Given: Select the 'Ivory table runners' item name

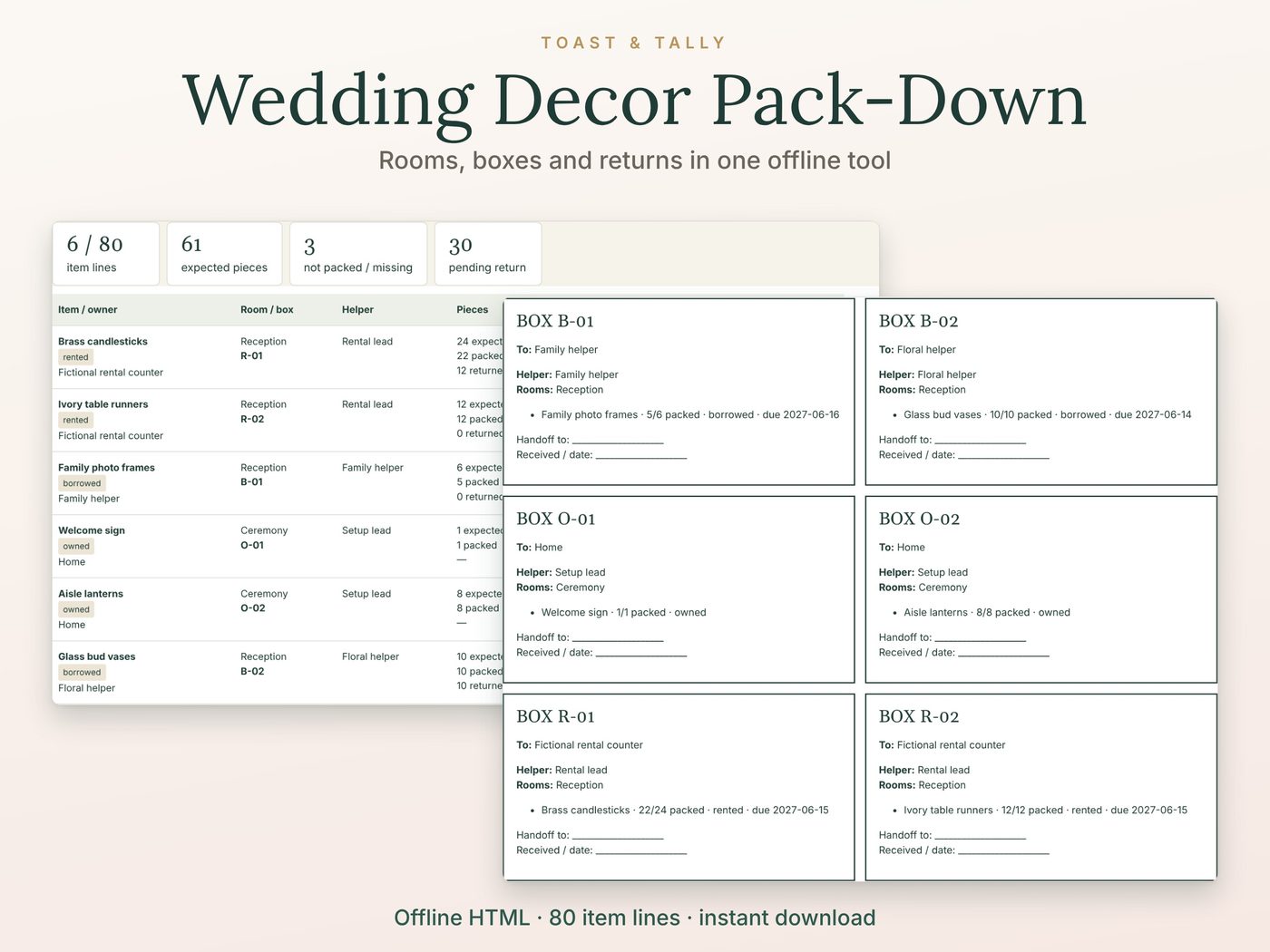Looking at the screenshot, I should coord(103,404).
